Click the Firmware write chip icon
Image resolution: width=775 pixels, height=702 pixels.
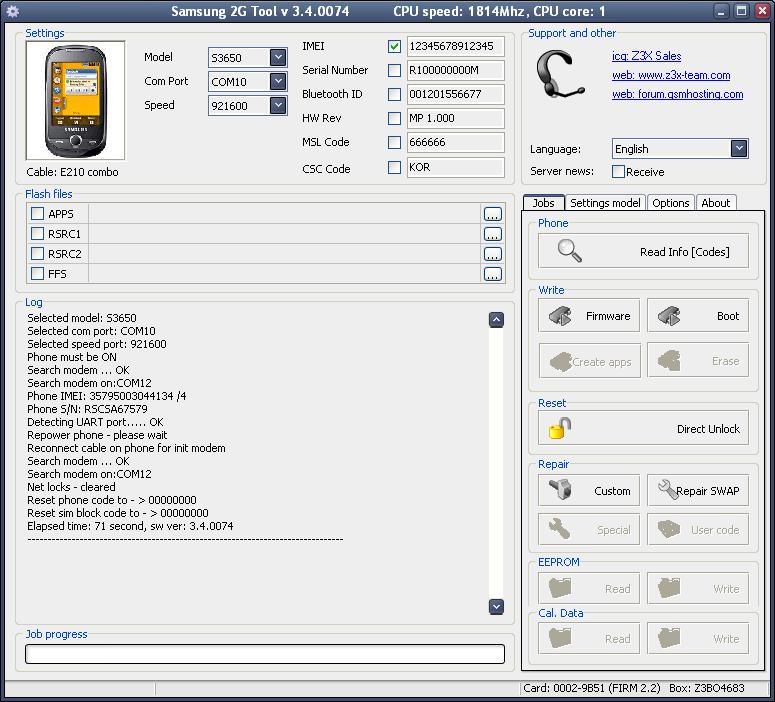560,315
